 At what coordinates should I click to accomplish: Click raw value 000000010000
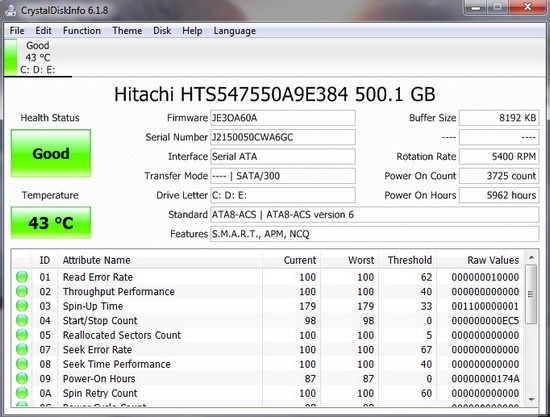pyautogui.click(x=485, y=277)
